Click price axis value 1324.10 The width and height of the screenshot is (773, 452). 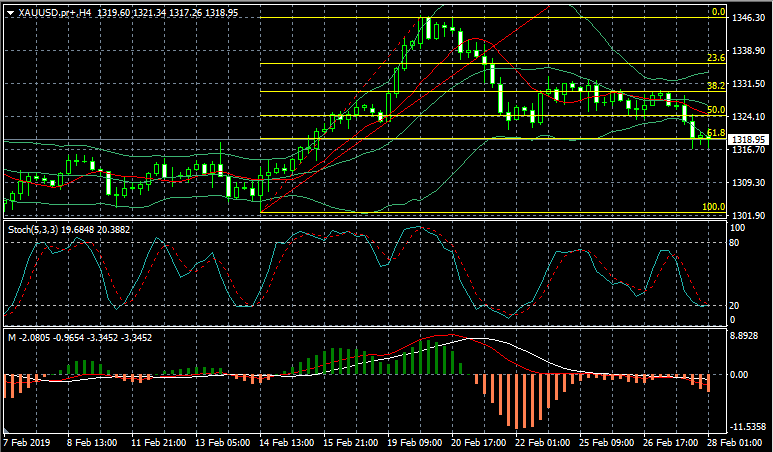[748, 117]
